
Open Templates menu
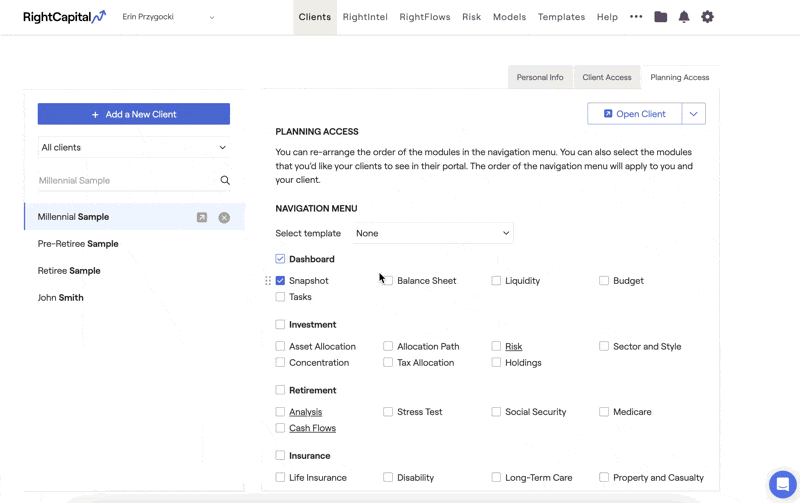click(561, 17)
